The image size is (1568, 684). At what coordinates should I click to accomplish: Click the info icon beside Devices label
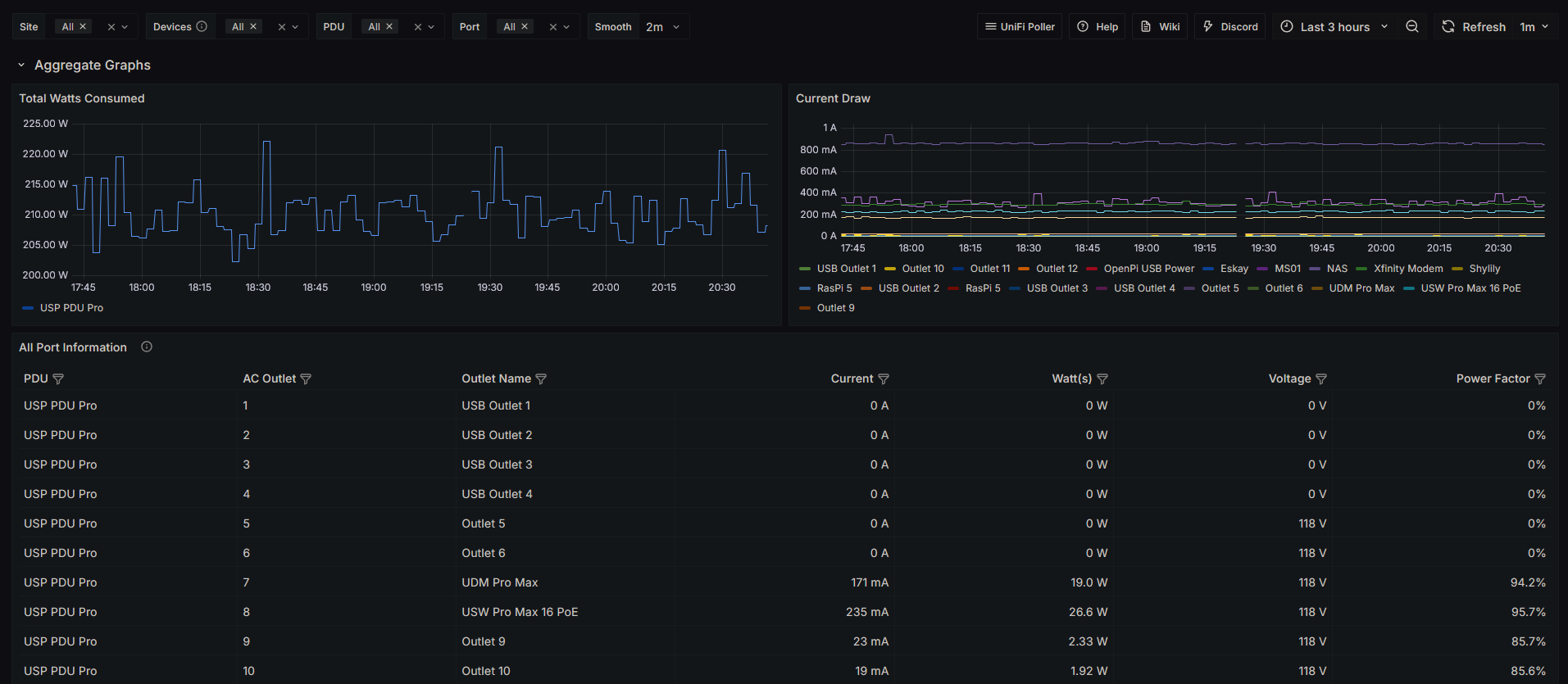click(202, 27)
